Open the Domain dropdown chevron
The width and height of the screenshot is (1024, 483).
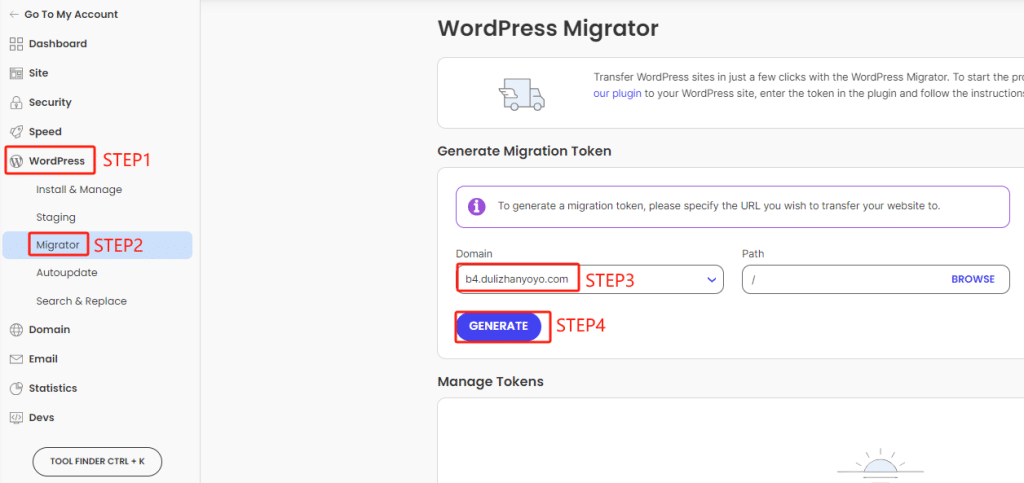711,280
